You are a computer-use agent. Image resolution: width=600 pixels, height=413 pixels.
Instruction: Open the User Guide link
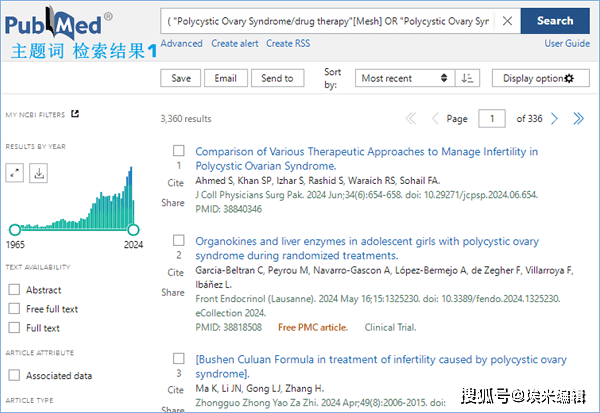tap(567, 44)
